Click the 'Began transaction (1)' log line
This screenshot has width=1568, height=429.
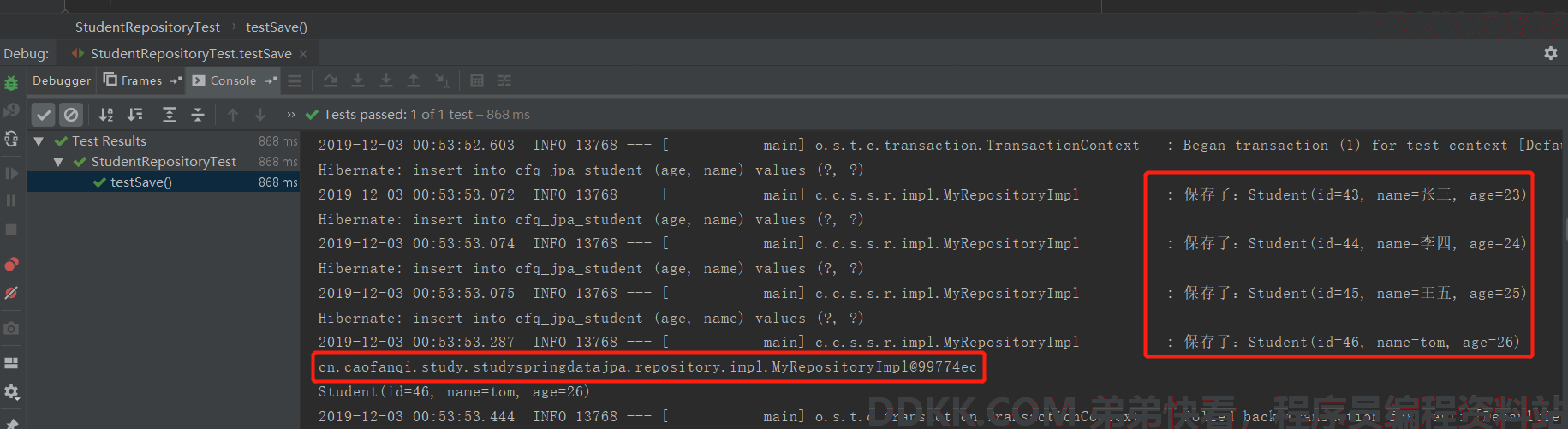(x=939, y=145)
